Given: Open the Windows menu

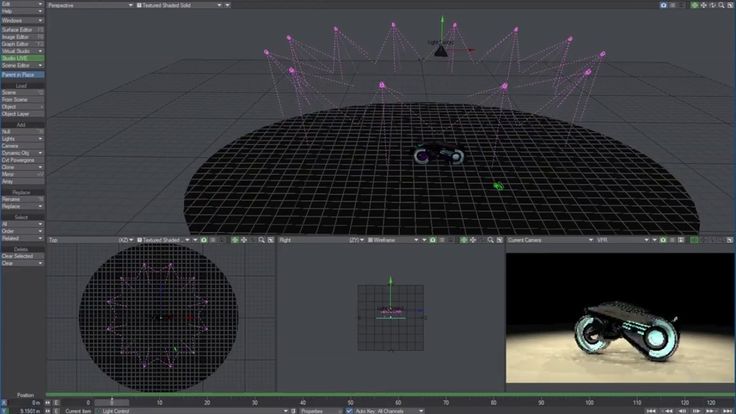Looking at the screenshot, I should (22, 21).
